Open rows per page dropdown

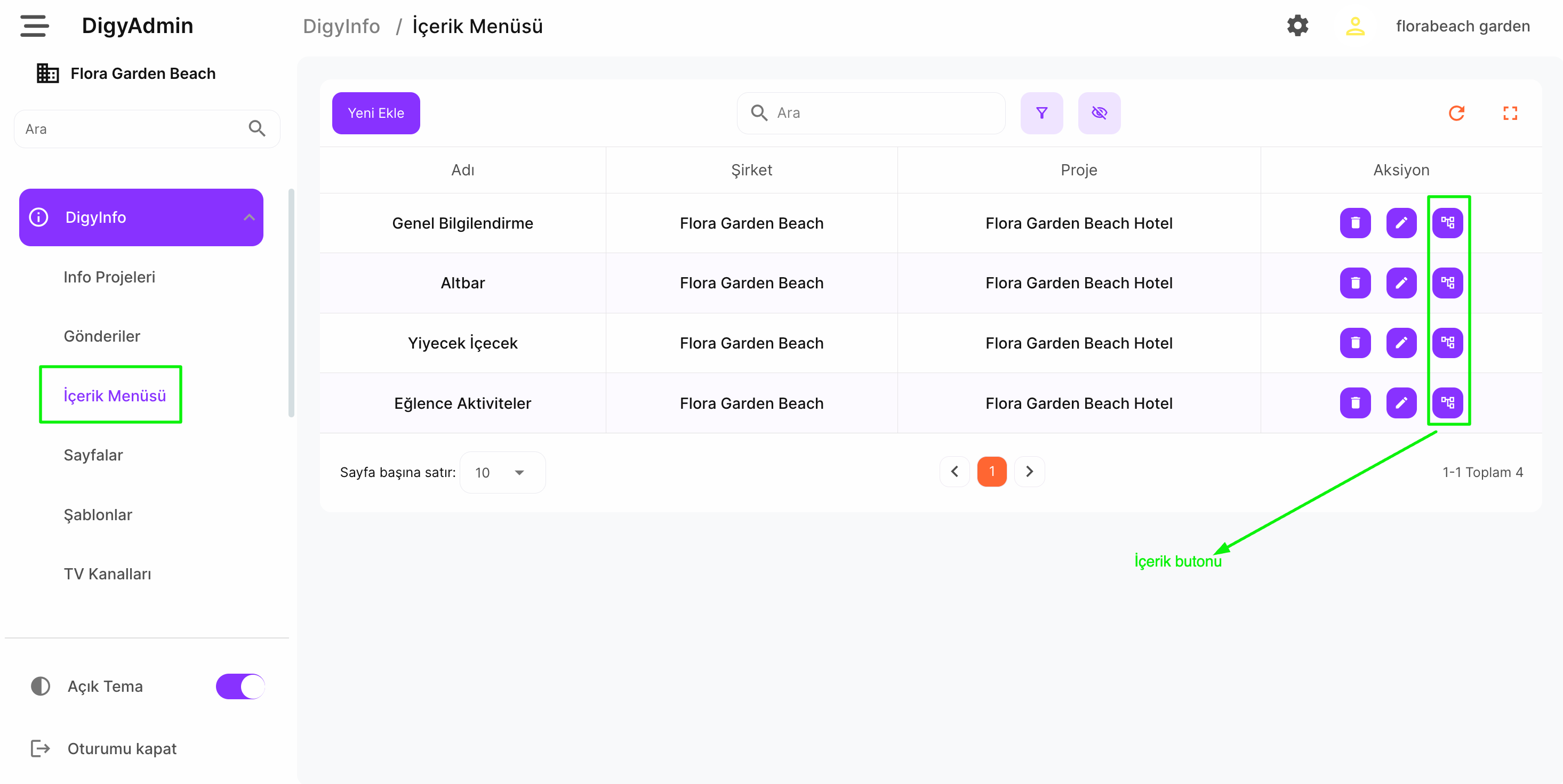click(502, 472)
